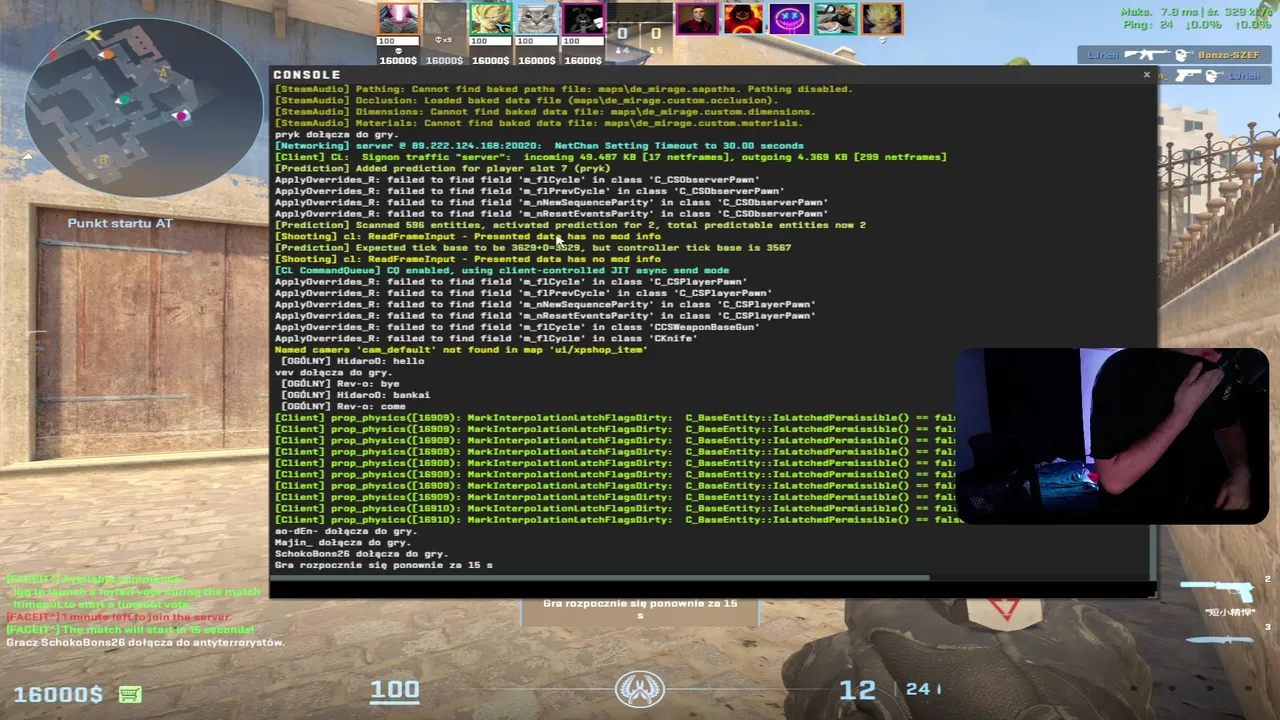This screenshot has height=720, width=1280.
Task: Click the shopping cart buy icon
Action: [129, 694]
